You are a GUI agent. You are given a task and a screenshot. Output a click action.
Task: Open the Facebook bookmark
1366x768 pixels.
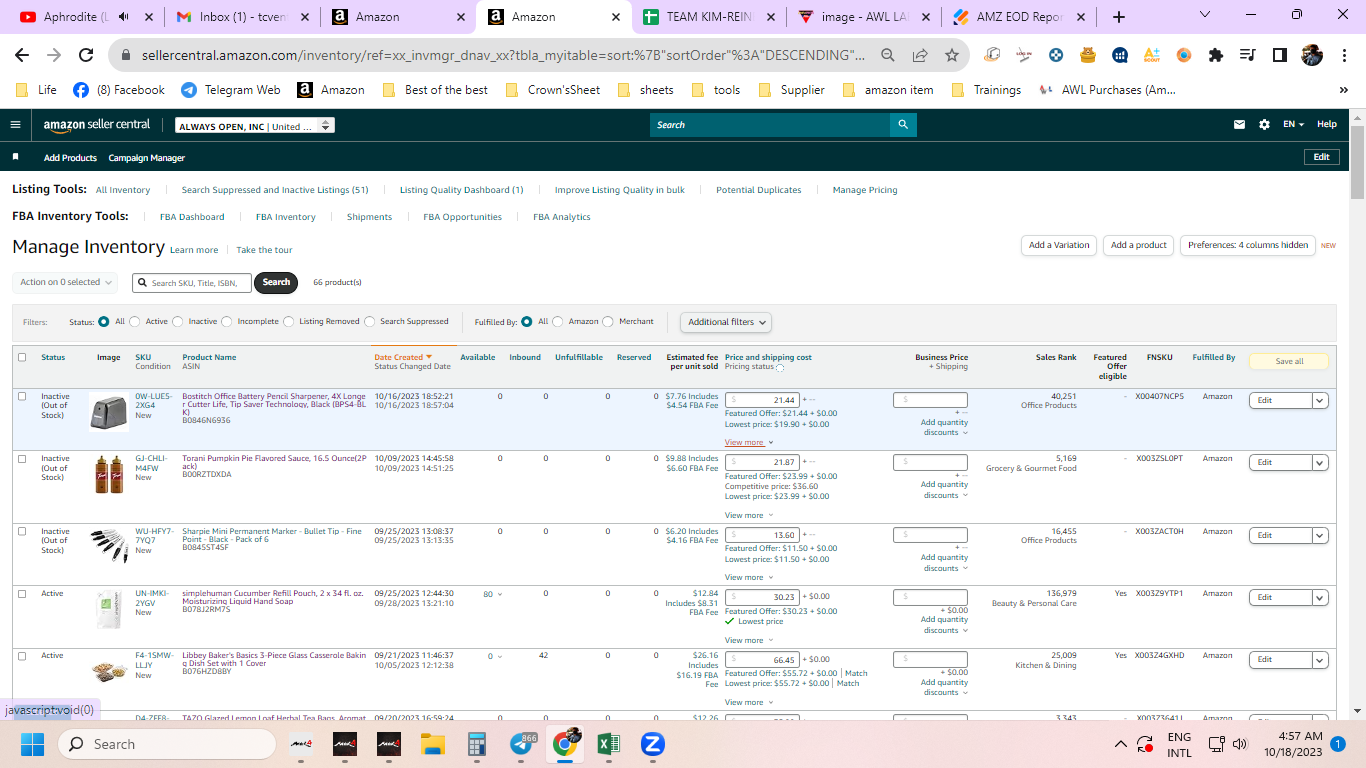pyautogui.click(x=119, y=90)
